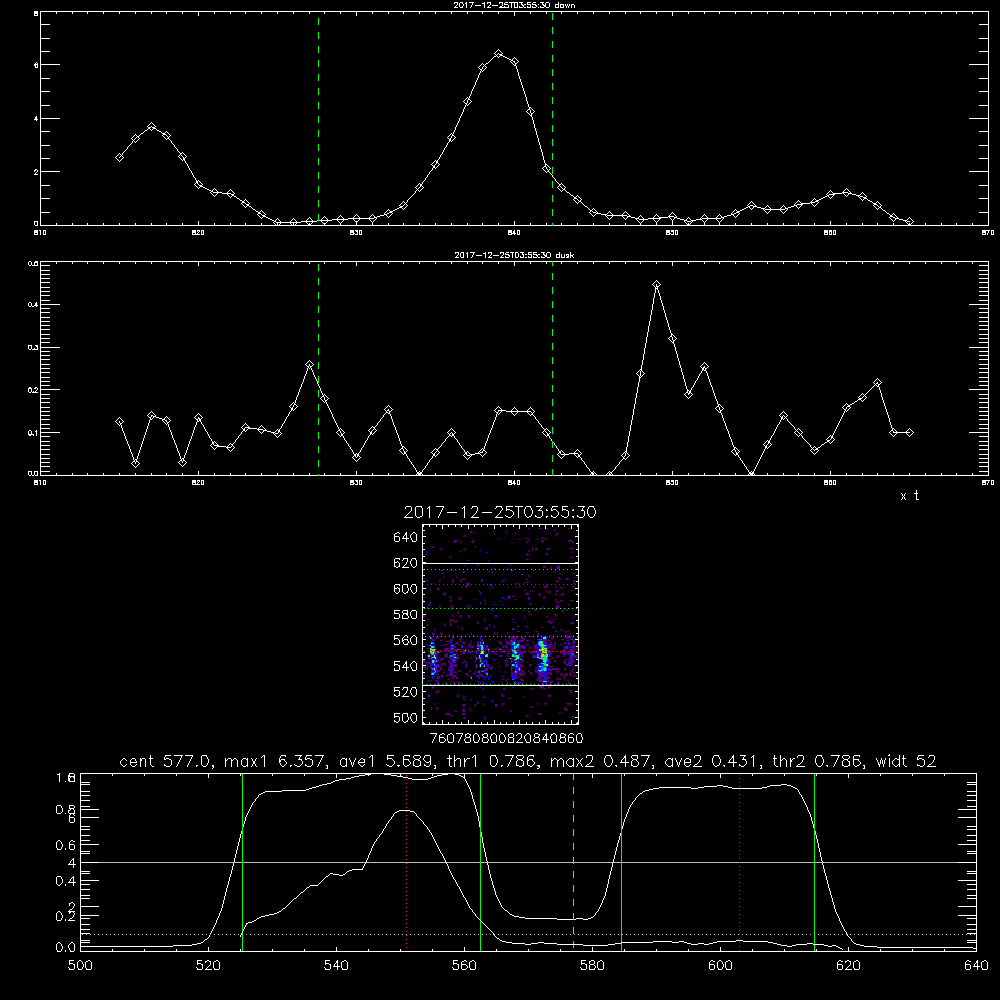The width and height of the screenshot is (1000, 1000).
Task: Click the heatmap x-axis tick label string
Action: [506, 739]
